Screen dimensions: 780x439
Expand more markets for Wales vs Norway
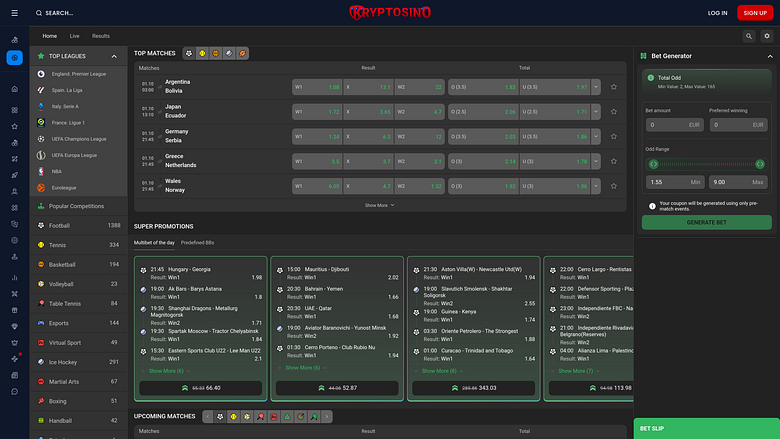coord(595,186)
